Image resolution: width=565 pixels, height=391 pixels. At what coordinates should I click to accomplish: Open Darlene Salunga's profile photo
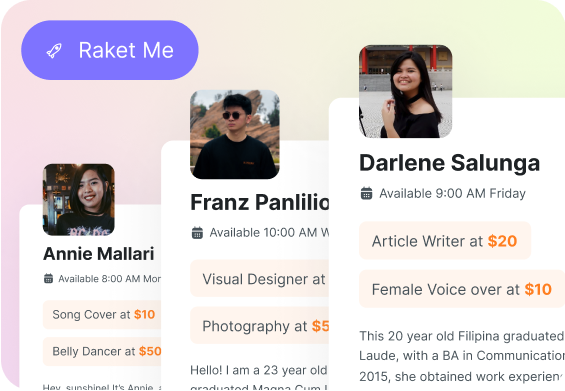tap(406, 91)
